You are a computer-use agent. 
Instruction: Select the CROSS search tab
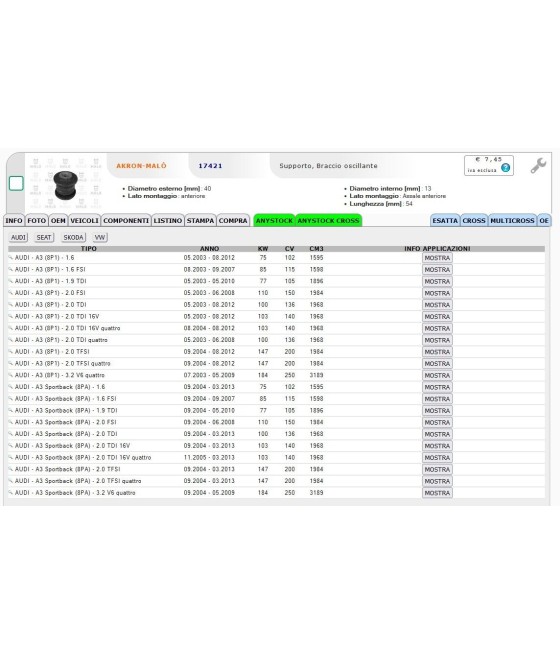click(474, 221)
